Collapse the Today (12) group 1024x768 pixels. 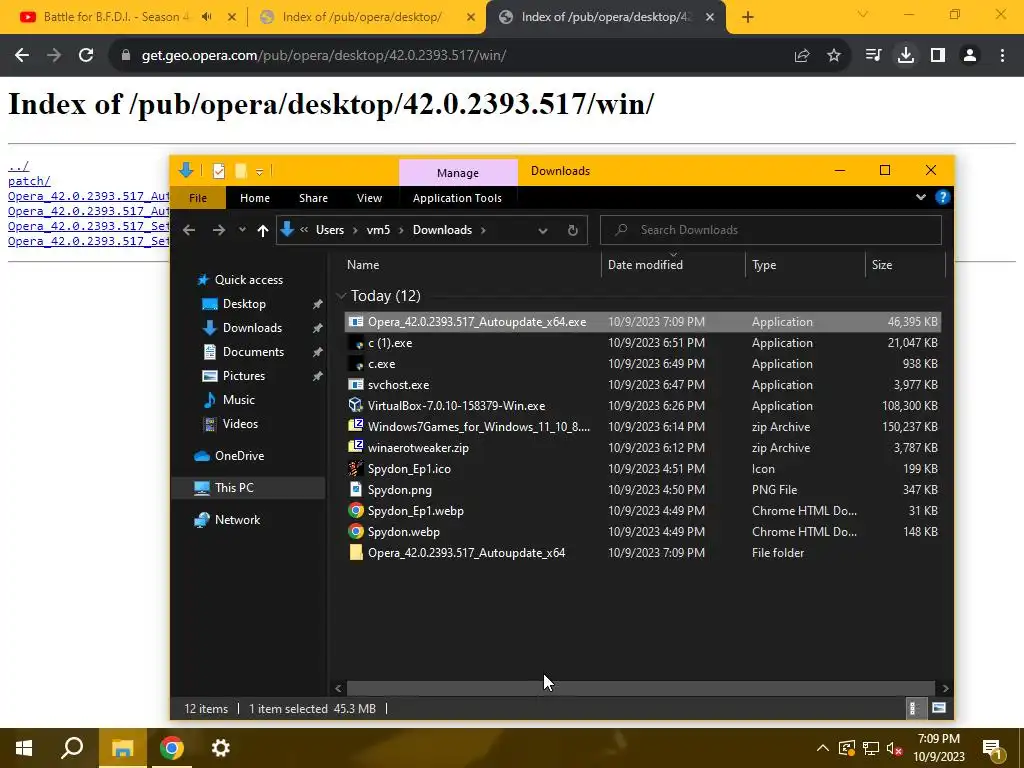point(341,296)
